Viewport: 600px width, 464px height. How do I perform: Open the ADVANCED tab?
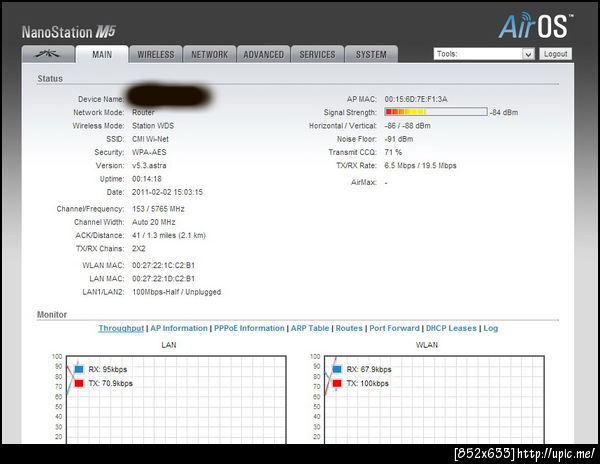coord(264,54)
